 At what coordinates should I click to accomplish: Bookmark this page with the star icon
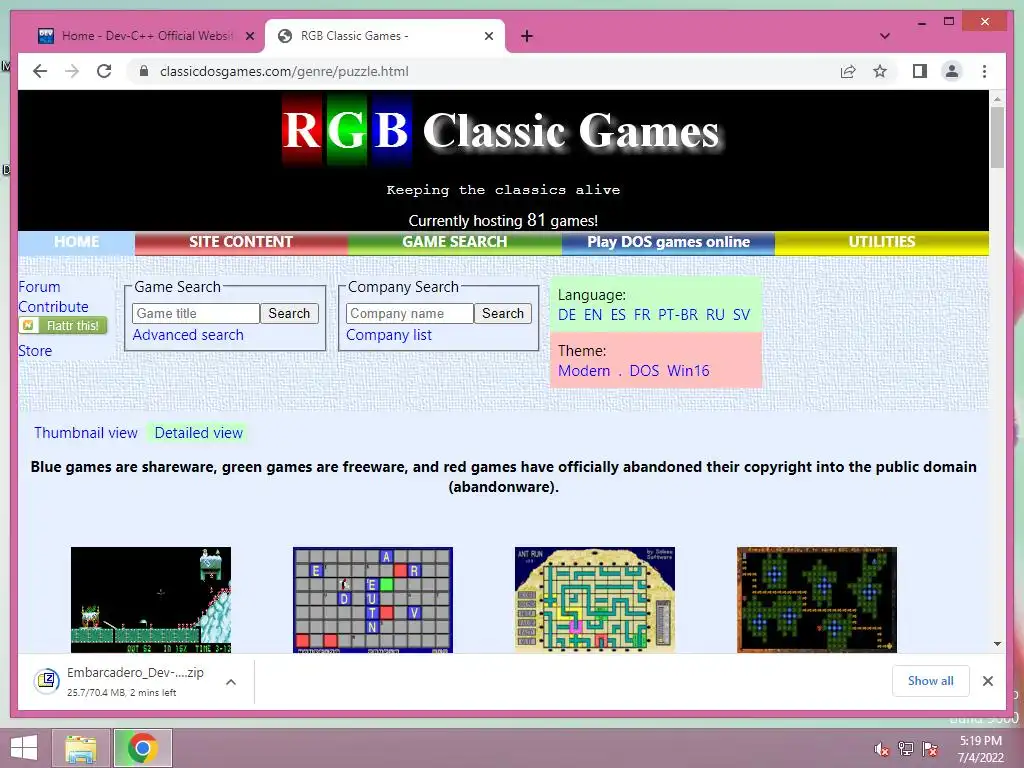[880, 71]
